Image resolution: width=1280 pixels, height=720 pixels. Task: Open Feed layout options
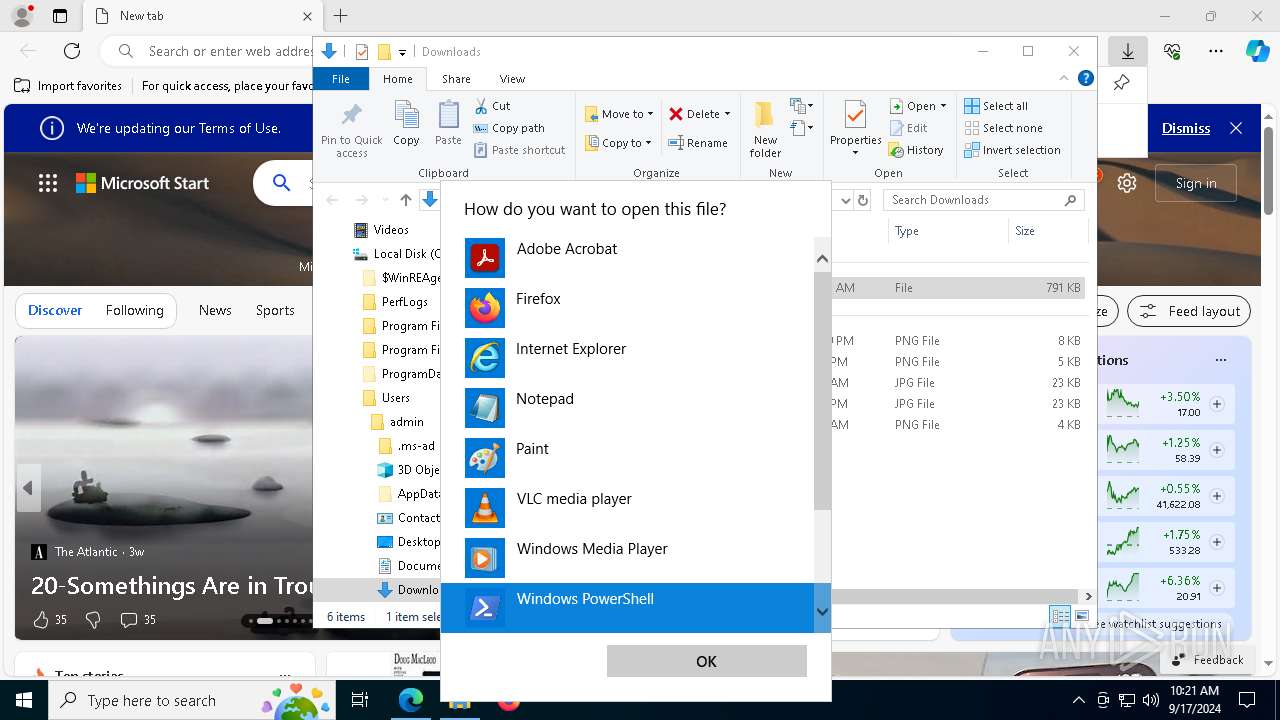click(1189, 311)
